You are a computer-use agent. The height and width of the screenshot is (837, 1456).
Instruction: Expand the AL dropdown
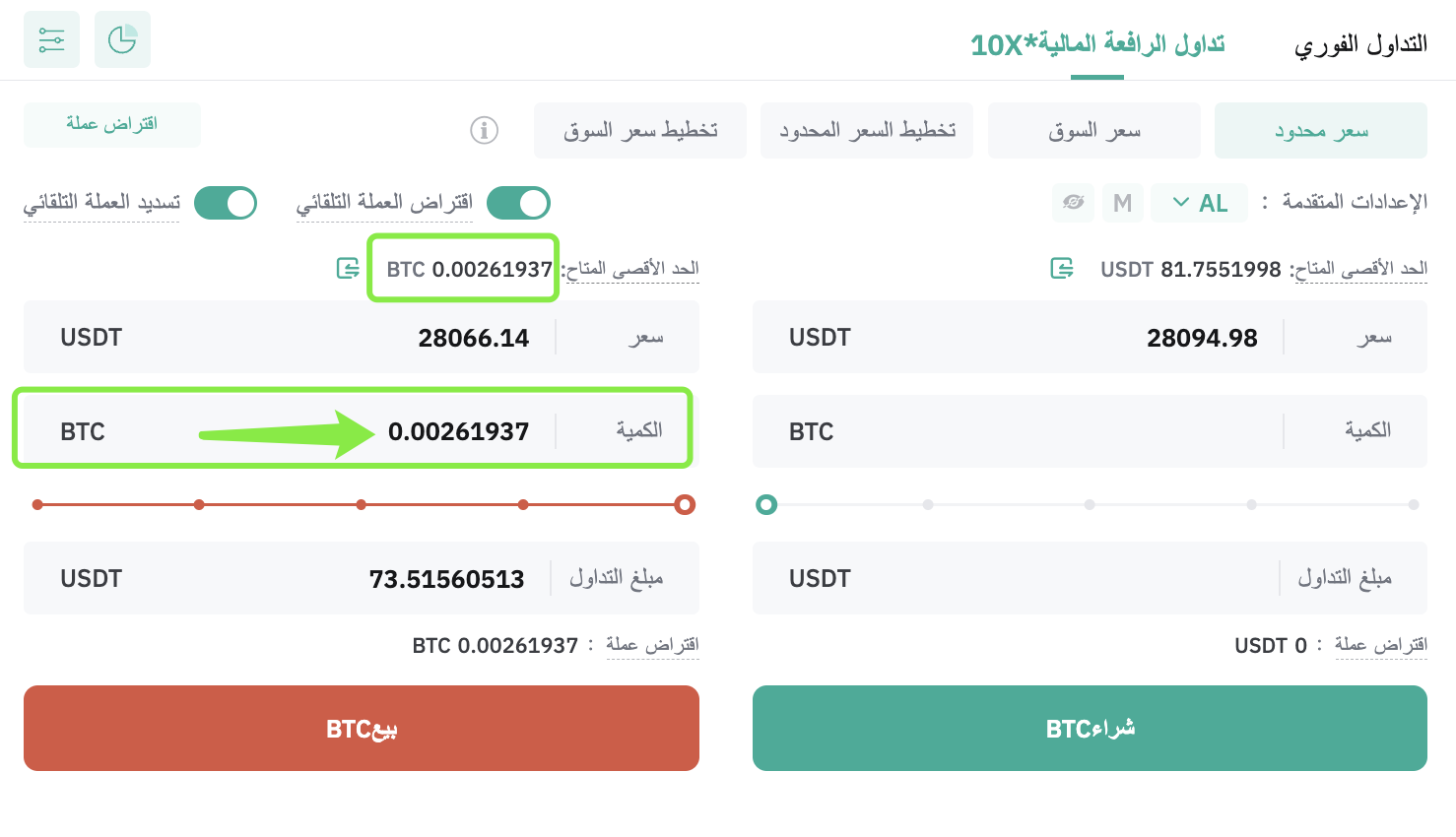pos(1199,203)
